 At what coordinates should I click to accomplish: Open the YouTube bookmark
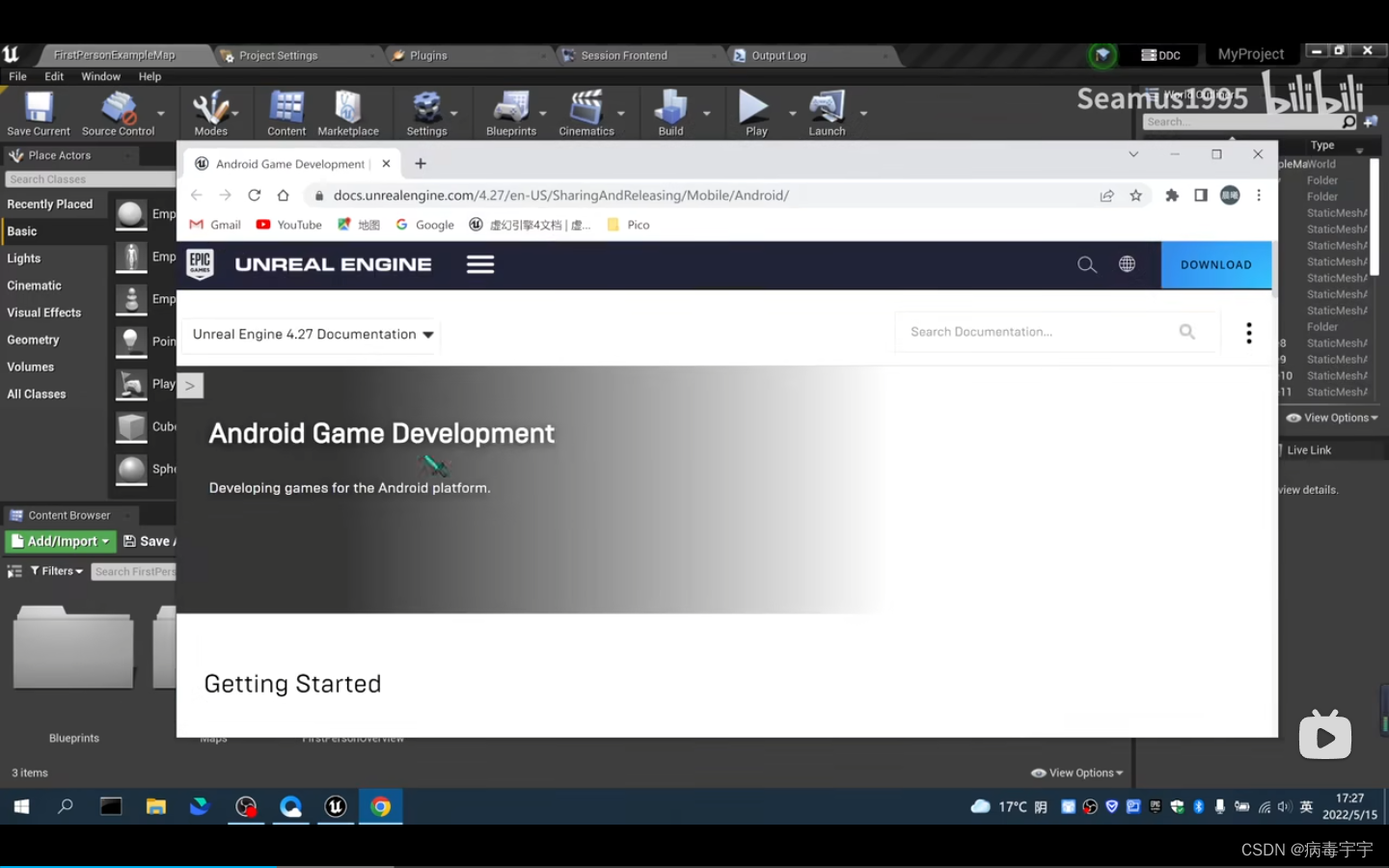pos(289,225)
